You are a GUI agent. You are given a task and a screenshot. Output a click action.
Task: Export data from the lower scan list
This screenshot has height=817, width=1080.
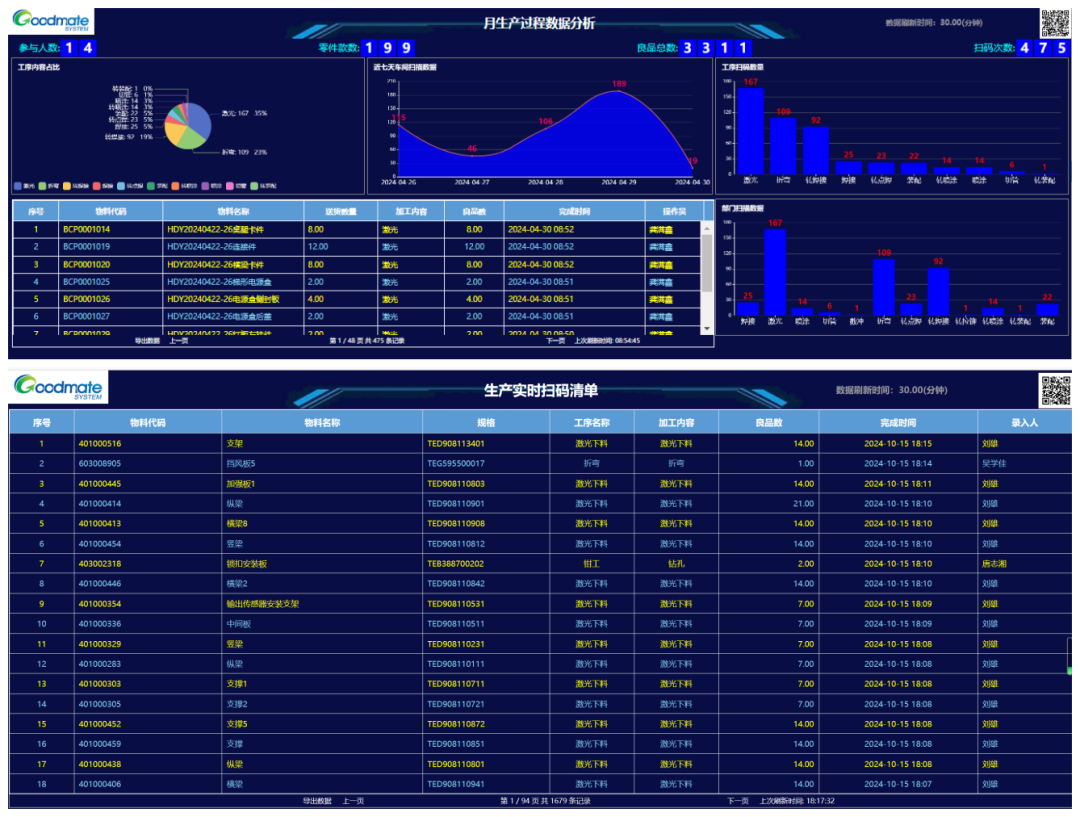(x=316, y=801)
